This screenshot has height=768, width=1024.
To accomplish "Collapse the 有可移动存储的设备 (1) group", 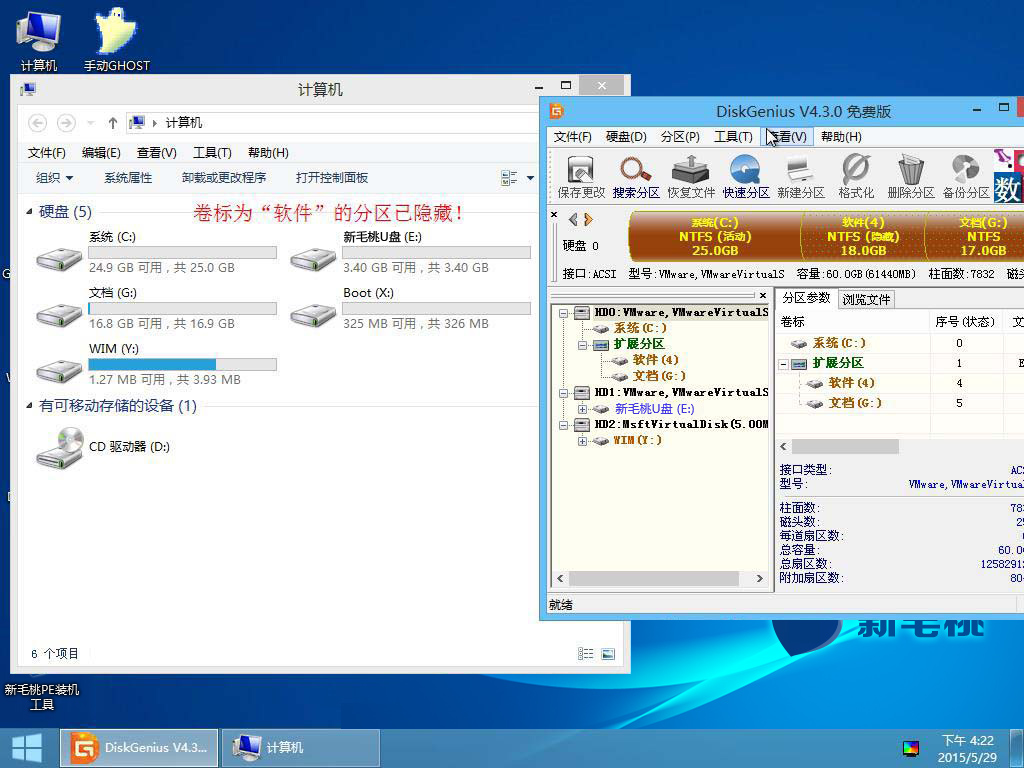I will tap(29, 406).
